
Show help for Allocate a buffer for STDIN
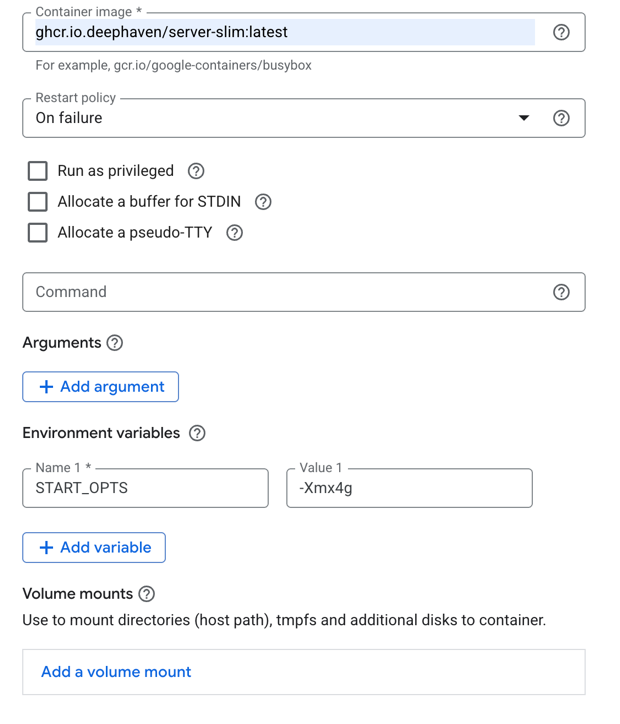coord(263,202)
